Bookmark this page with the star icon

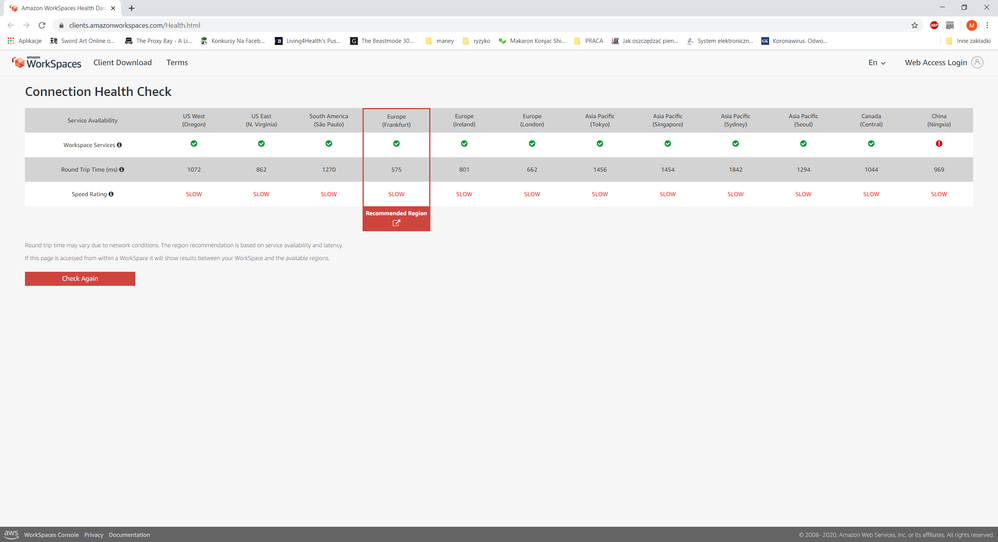915,25
